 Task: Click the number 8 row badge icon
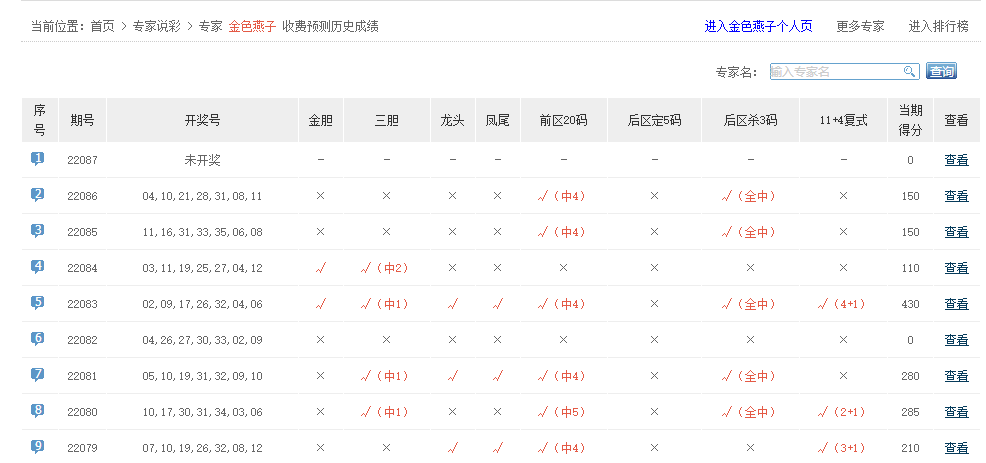pyautogui.click(x=38, y=410)
